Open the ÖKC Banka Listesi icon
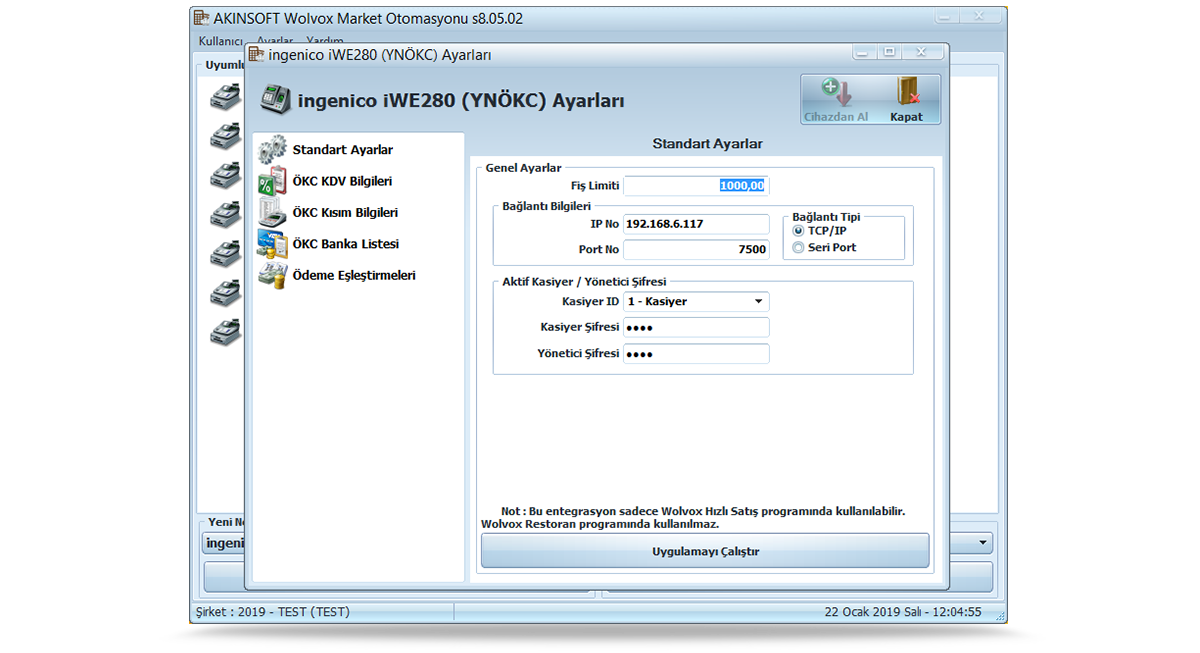 (x=272, y=244)
